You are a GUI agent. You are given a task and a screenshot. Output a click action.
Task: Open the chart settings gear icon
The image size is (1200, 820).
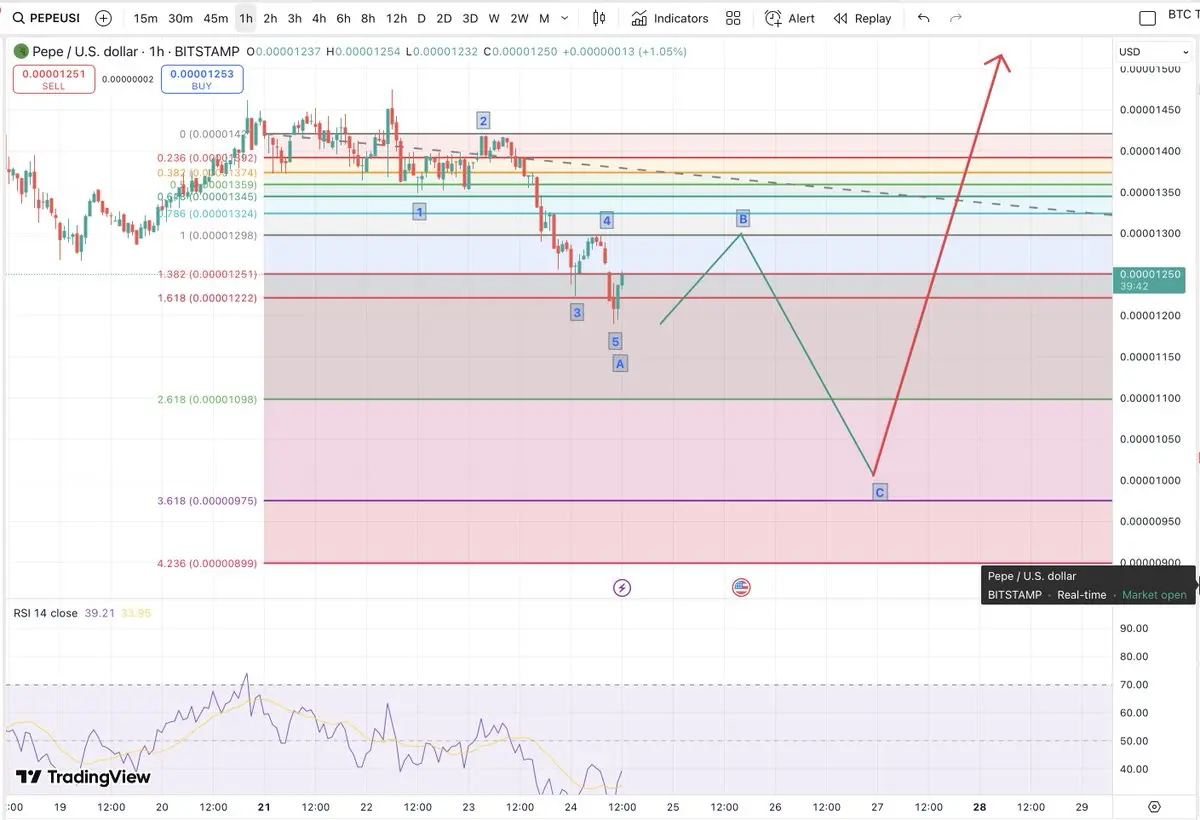(x=1154, y=806)
